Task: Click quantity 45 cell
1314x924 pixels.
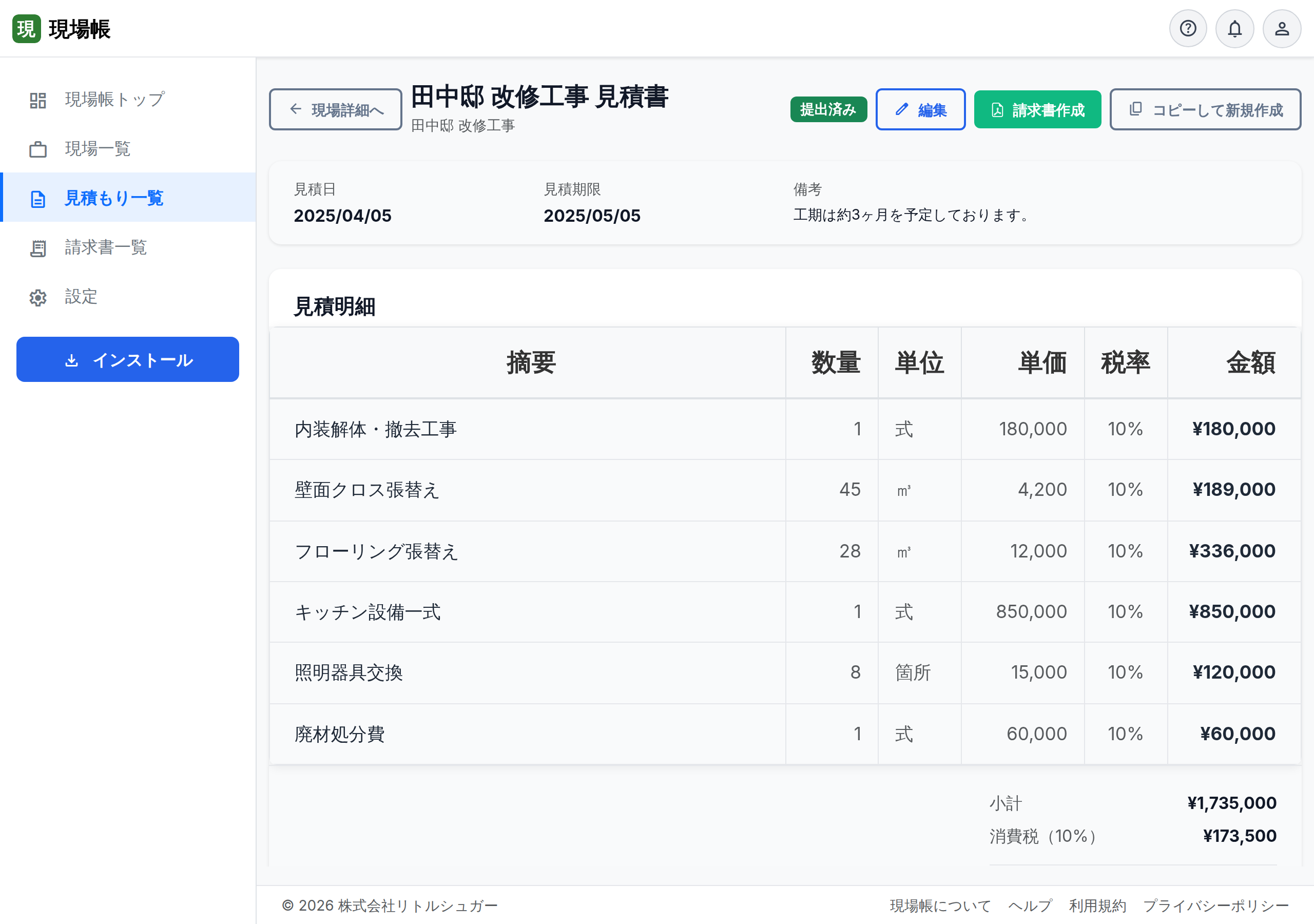Action: pos(832,490)
